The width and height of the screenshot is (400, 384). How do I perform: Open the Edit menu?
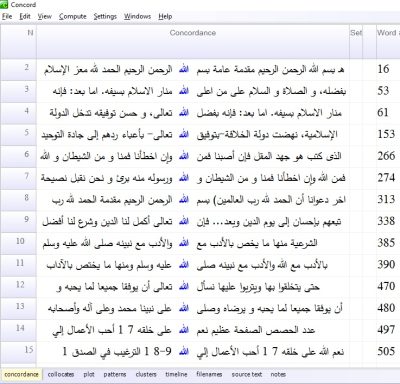(25, 16)
